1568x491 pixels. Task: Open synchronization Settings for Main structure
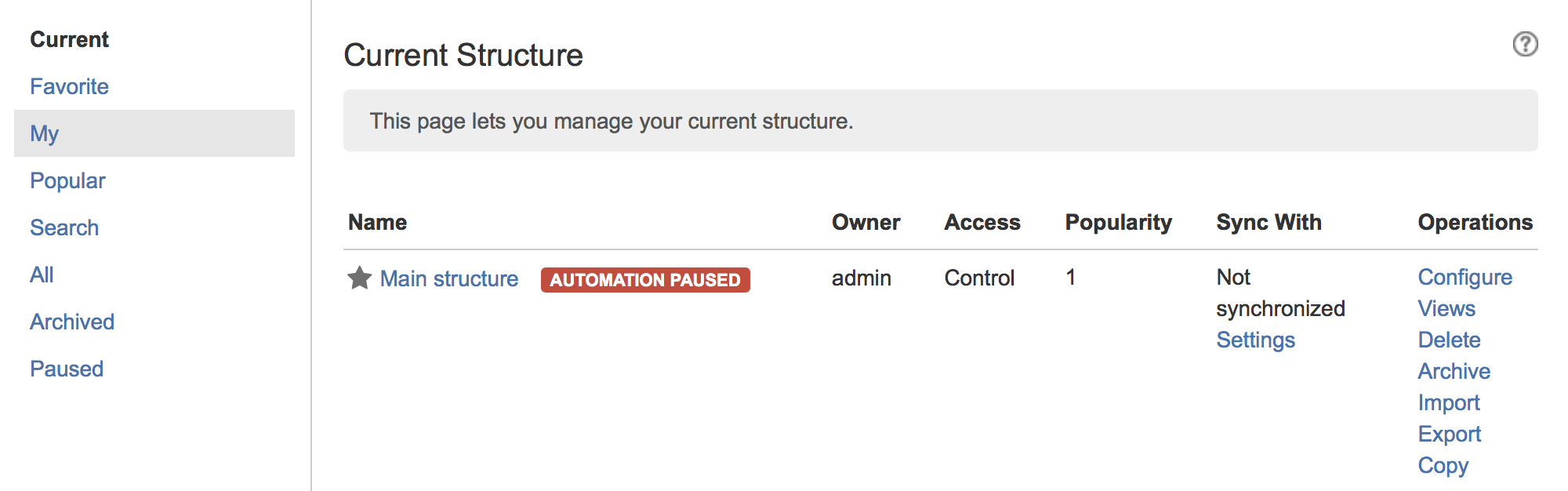pyautogui.click(x=1255, y=340)
